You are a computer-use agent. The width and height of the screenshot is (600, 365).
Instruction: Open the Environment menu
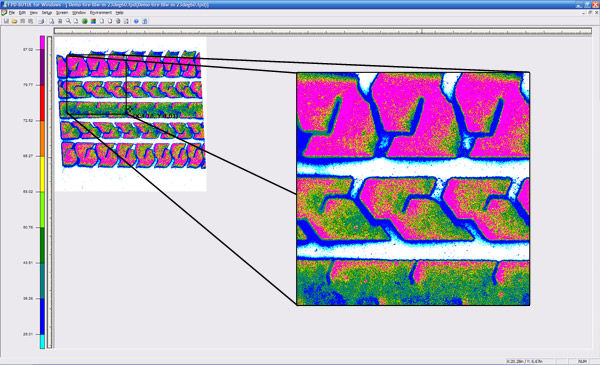pos(101,13)
